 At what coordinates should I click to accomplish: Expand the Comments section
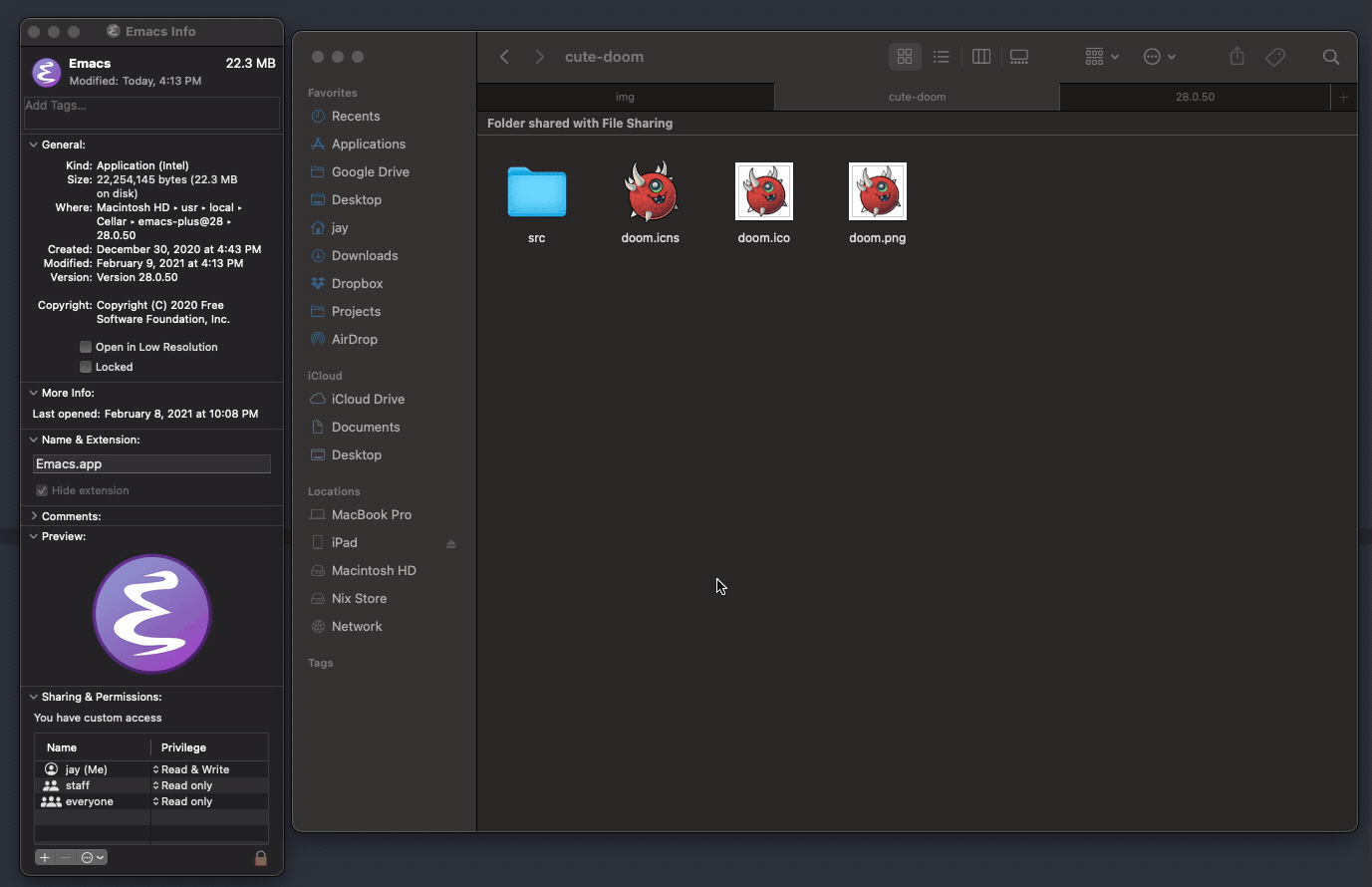(x=34, y=516)
